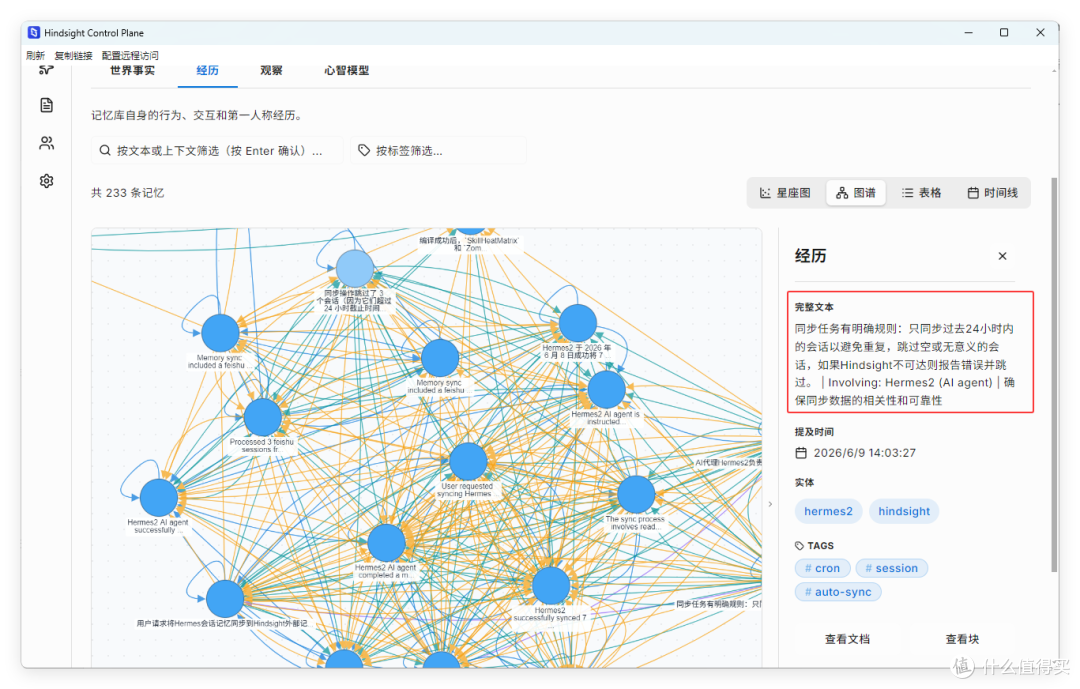Click the # session tag

click(891, 568)
